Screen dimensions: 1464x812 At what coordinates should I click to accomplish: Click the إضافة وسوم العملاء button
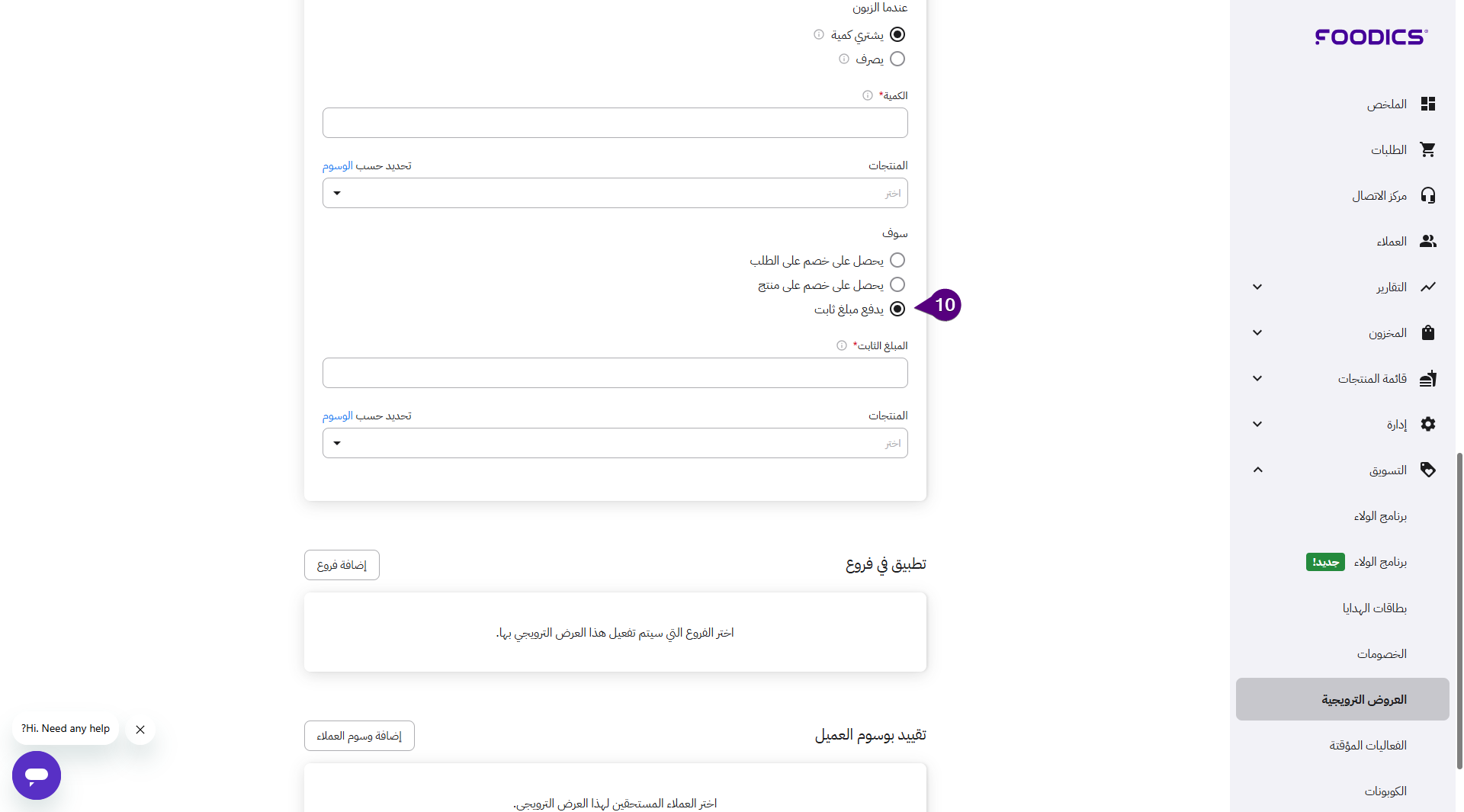coord(359,736)
